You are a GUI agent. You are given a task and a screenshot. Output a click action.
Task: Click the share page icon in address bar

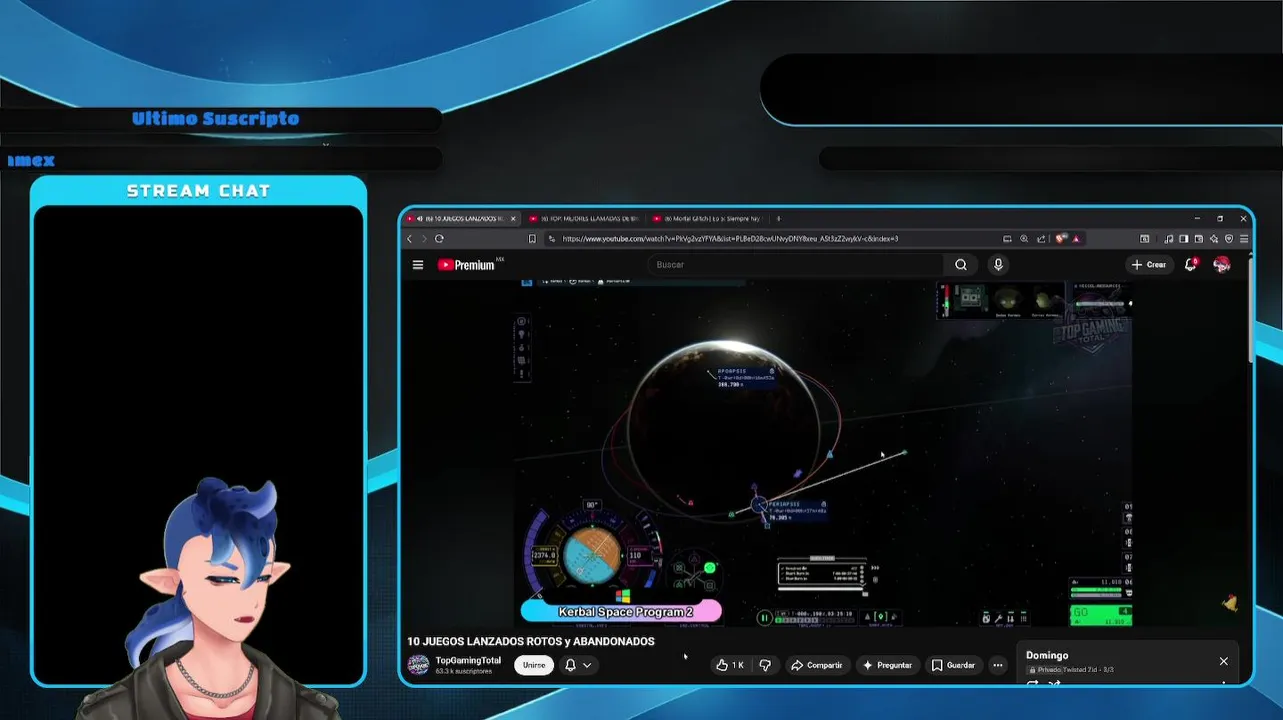point(1041,239)
